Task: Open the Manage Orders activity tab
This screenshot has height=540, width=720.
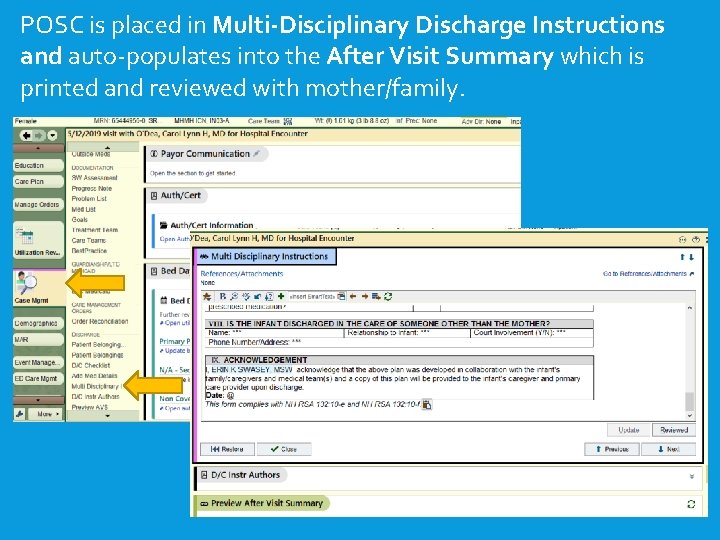Action: 39,204
